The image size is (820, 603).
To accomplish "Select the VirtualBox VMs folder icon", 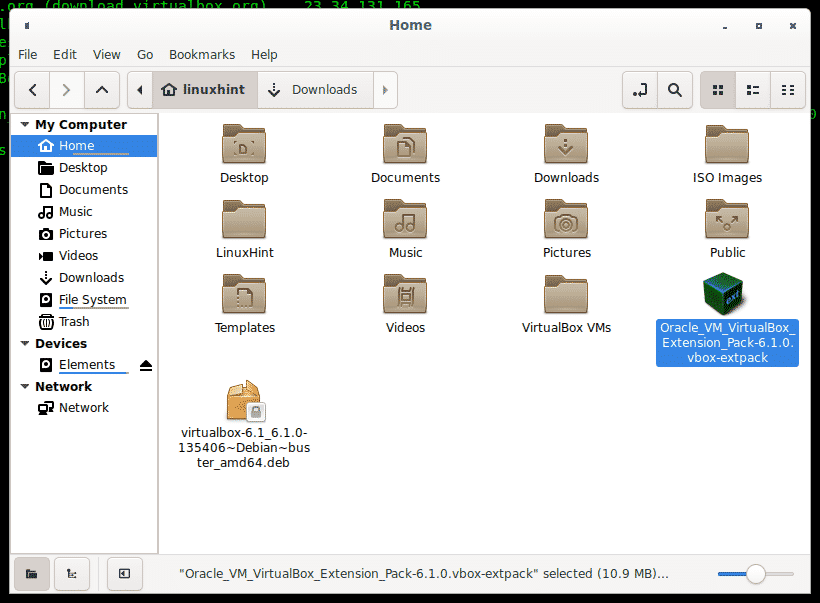I will click(566, 294).
